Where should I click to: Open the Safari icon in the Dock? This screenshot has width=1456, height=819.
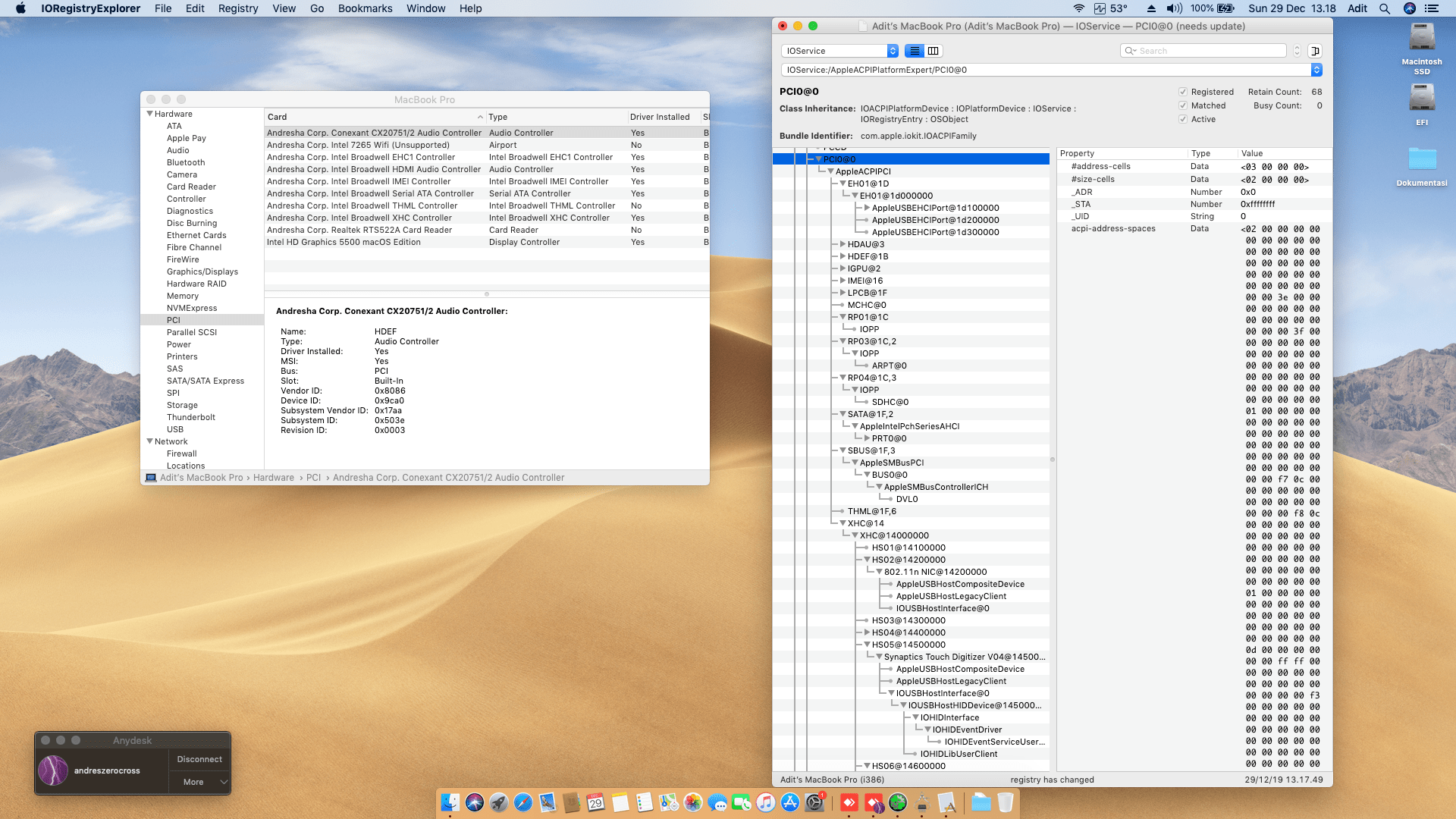click(x=522, y=802)
